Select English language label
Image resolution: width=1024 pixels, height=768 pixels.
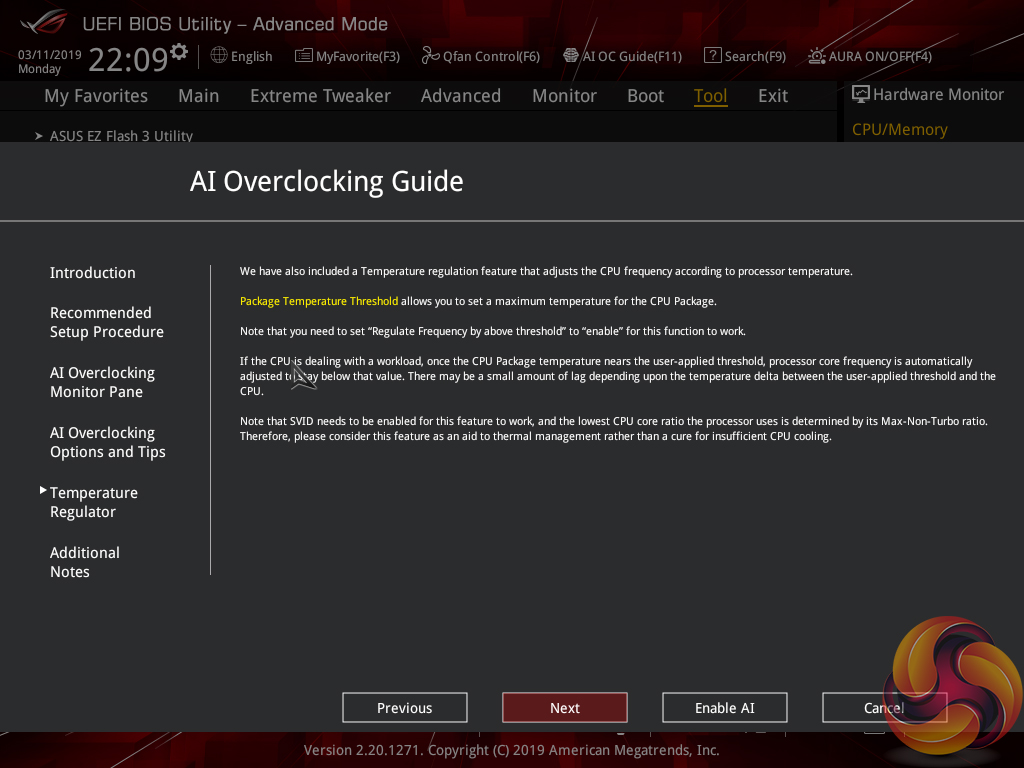point(251,56)
